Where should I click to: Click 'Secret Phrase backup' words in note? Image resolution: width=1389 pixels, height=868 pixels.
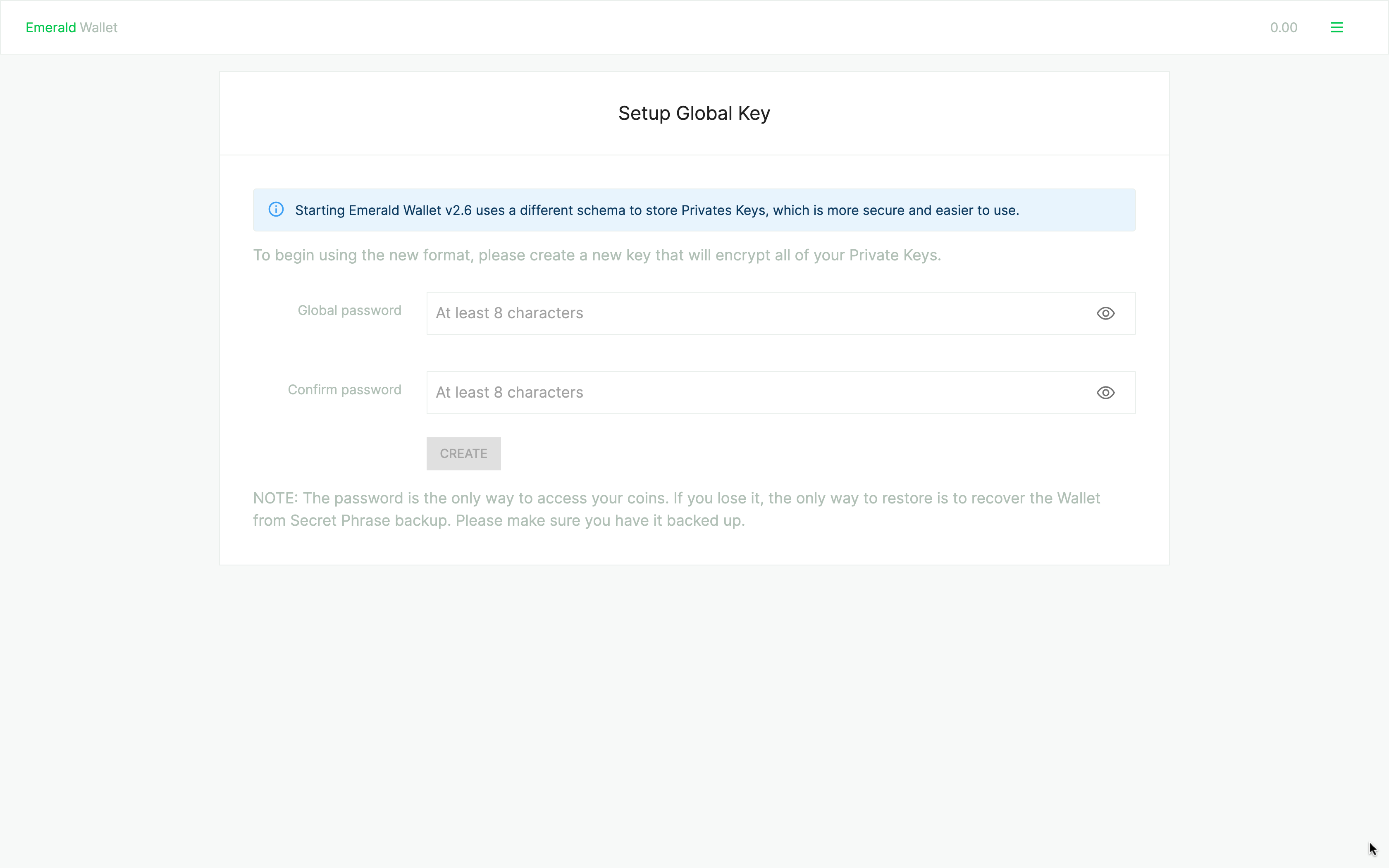point(370,521)
